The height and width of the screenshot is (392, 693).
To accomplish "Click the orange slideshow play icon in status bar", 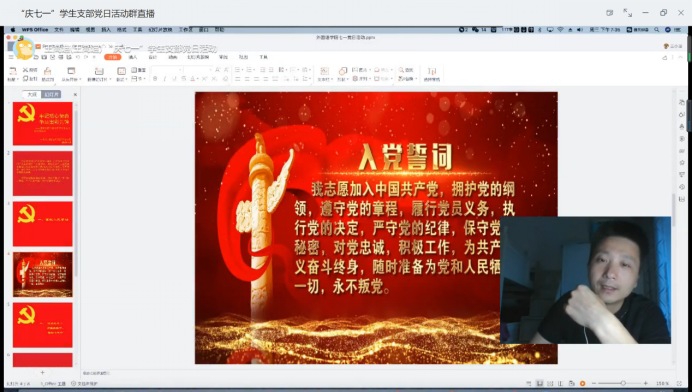I will [x=583, y=383].
